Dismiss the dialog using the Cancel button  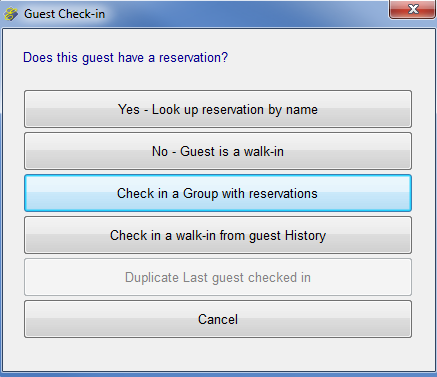pos(218,319)
